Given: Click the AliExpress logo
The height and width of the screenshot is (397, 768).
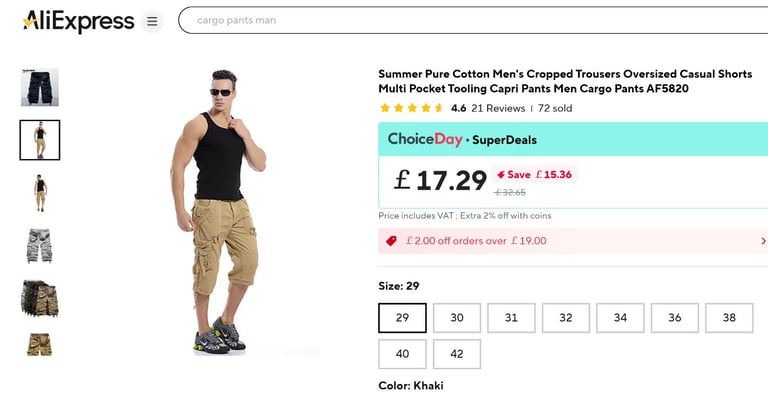Looking at the screenshot, I should pos(78,21).
